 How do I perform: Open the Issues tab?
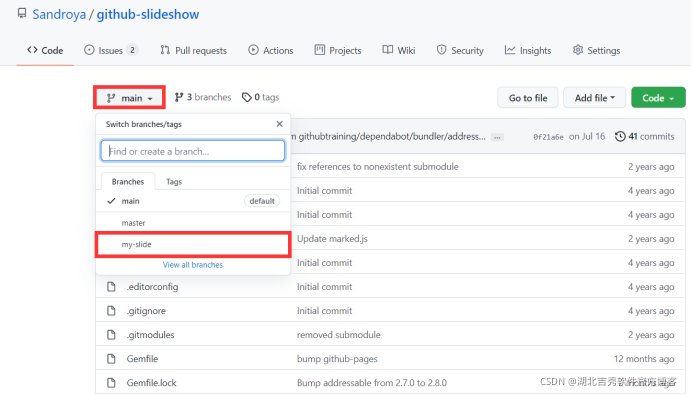pyautogui.click(x=110, y=50)
